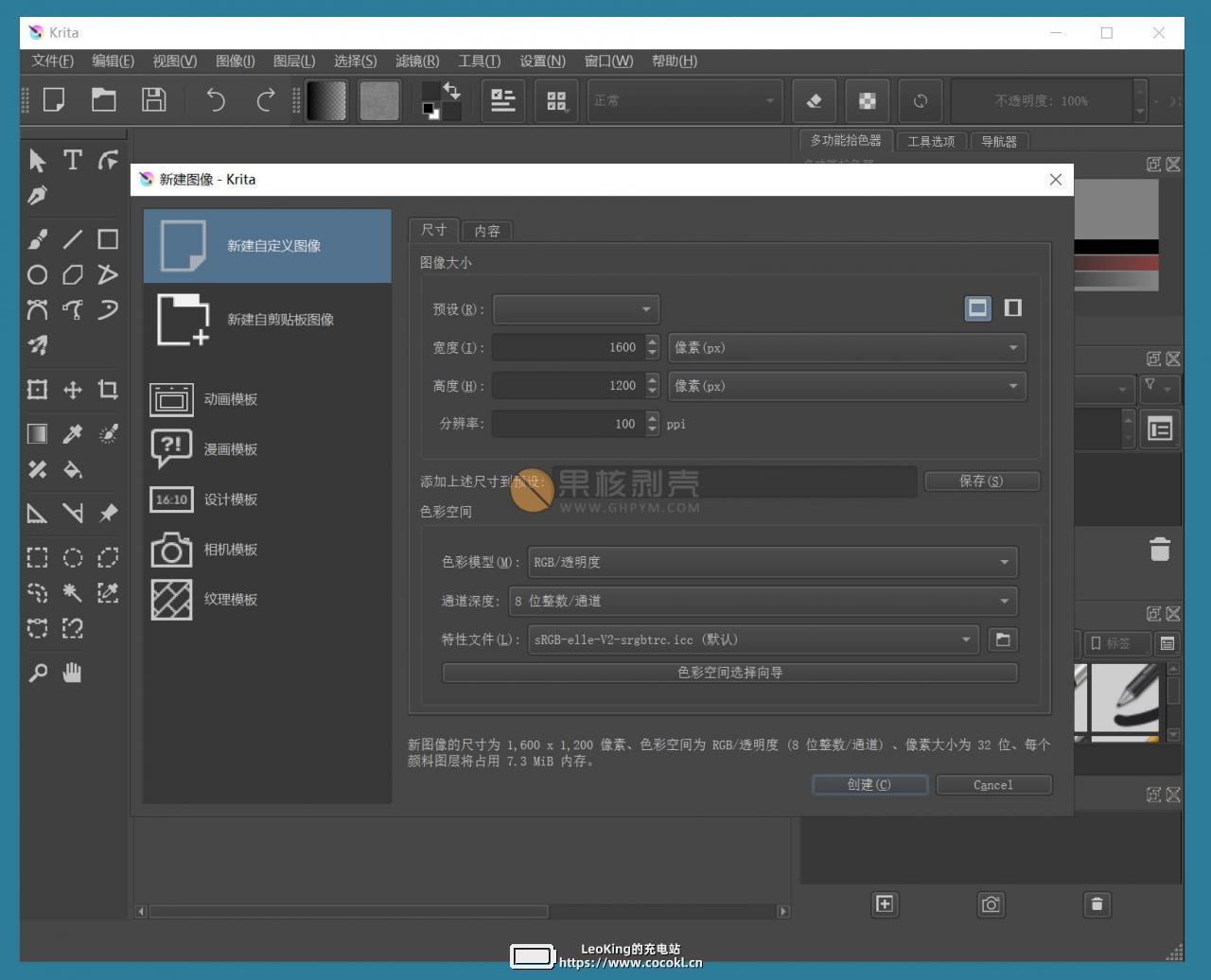1211x980 pixels.
Task: Select the Crop tool
Action: [108, 390]
